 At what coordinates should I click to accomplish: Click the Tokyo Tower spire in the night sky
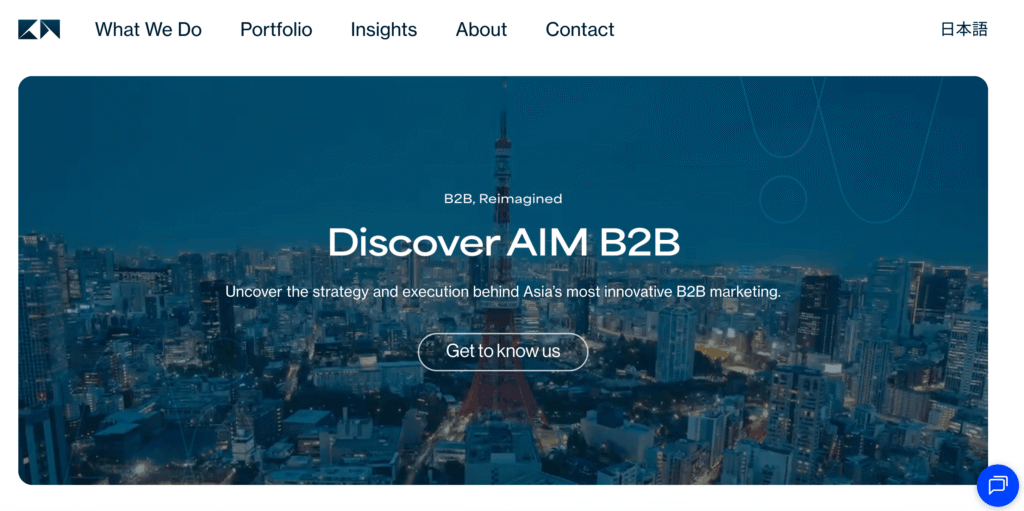503,131
